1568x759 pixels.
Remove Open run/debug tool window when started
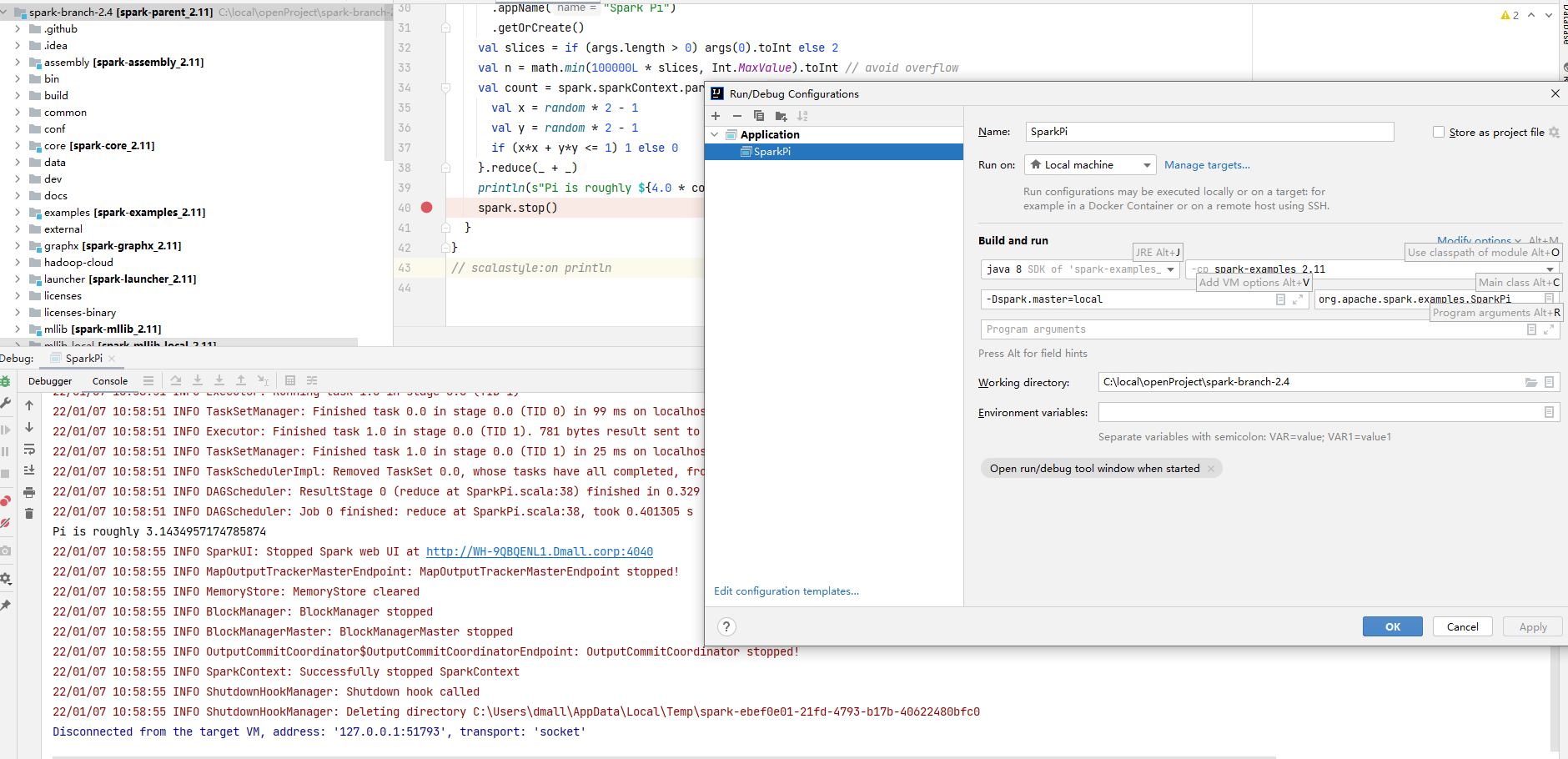[1211, 468]
